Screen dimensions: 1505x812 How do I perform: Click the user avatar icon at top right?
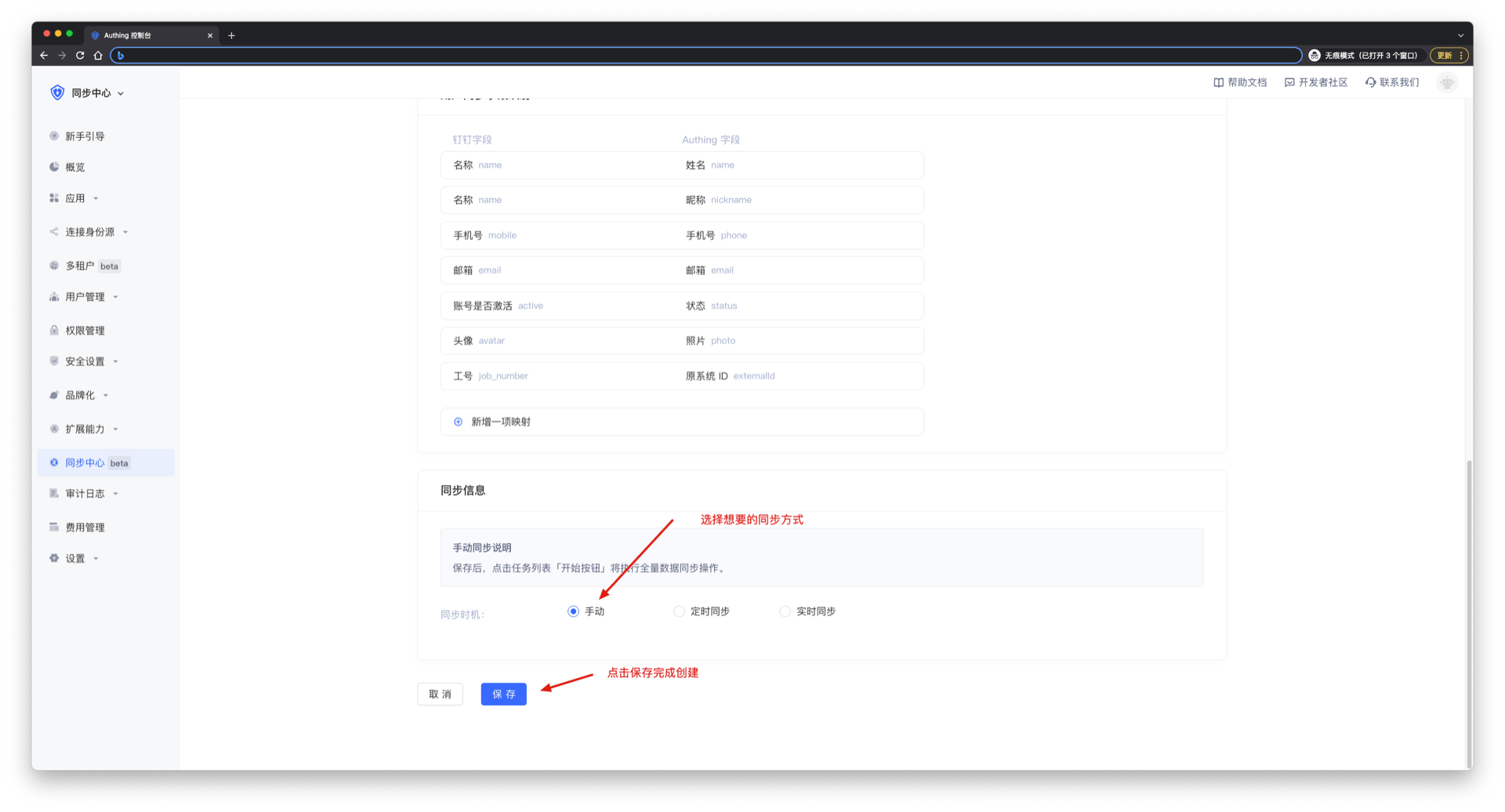[1447, 82]
